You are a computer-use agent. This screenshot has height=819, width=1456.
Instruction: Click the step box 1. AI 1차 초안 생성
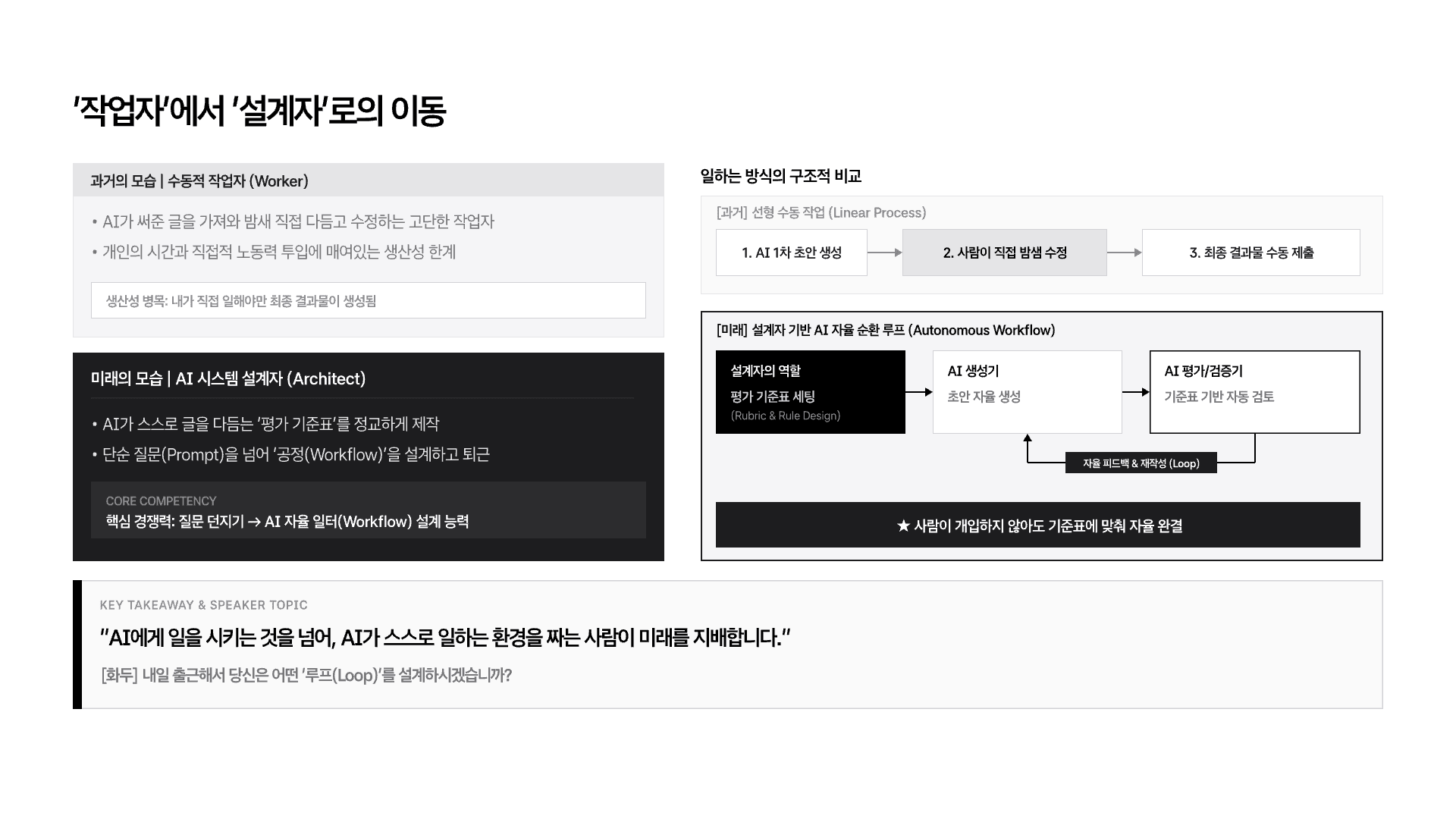tap(792, 253)
